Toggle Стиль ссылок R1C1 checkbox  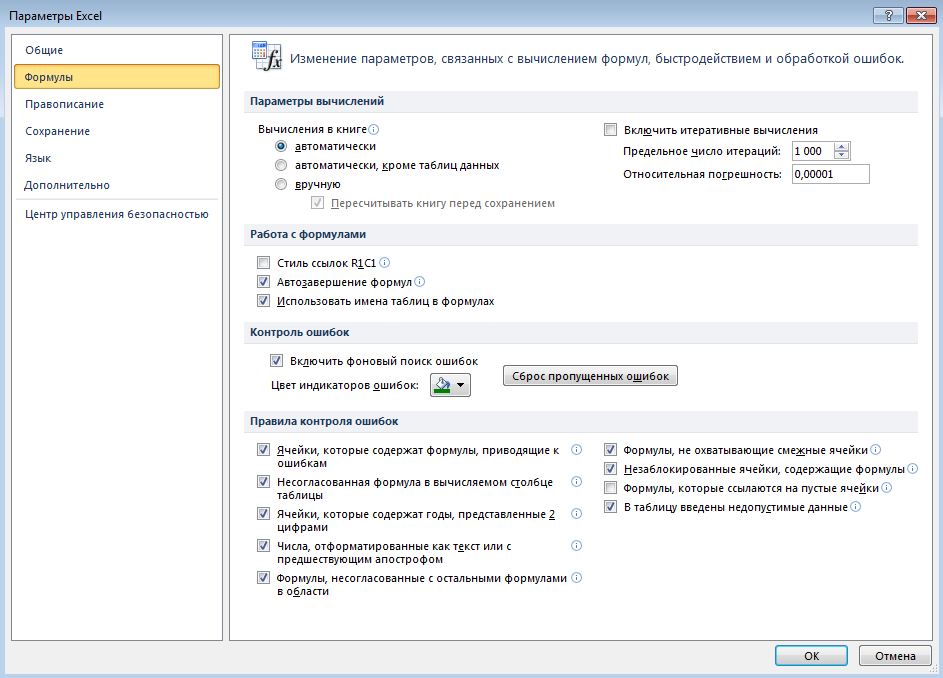pyautogui.click(x=263, y=262)
